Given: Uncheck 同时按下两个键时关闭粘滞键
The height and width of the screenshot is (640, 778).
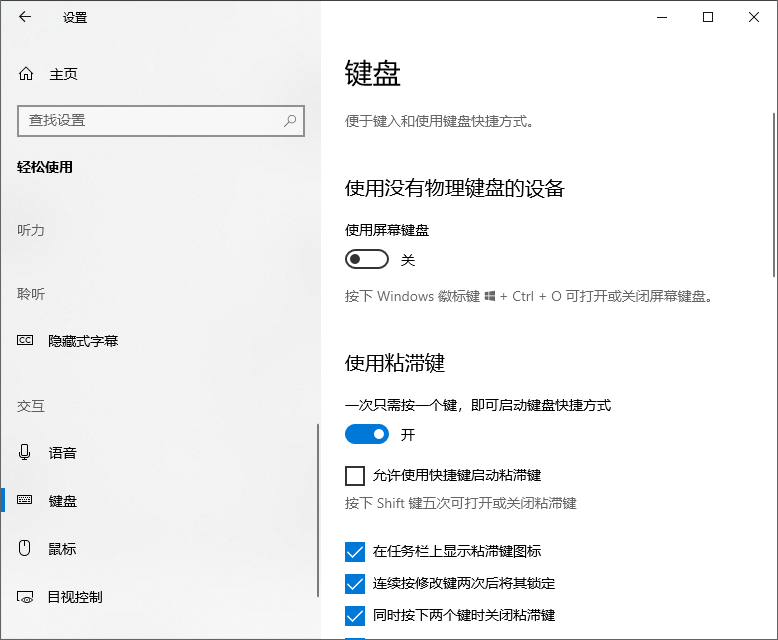Looking at the screenshot, I should click(355, 616).
